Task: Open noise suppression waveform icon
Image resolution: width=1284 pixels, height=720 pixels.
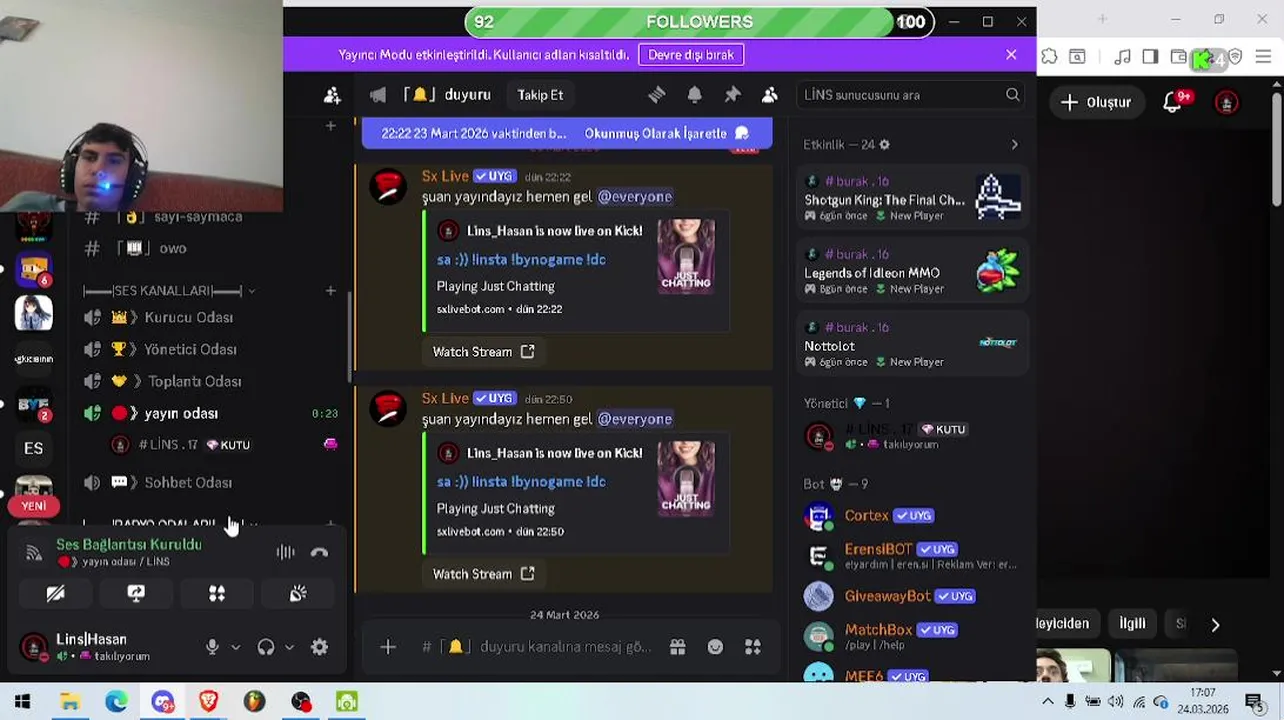Action: [286, 552]
